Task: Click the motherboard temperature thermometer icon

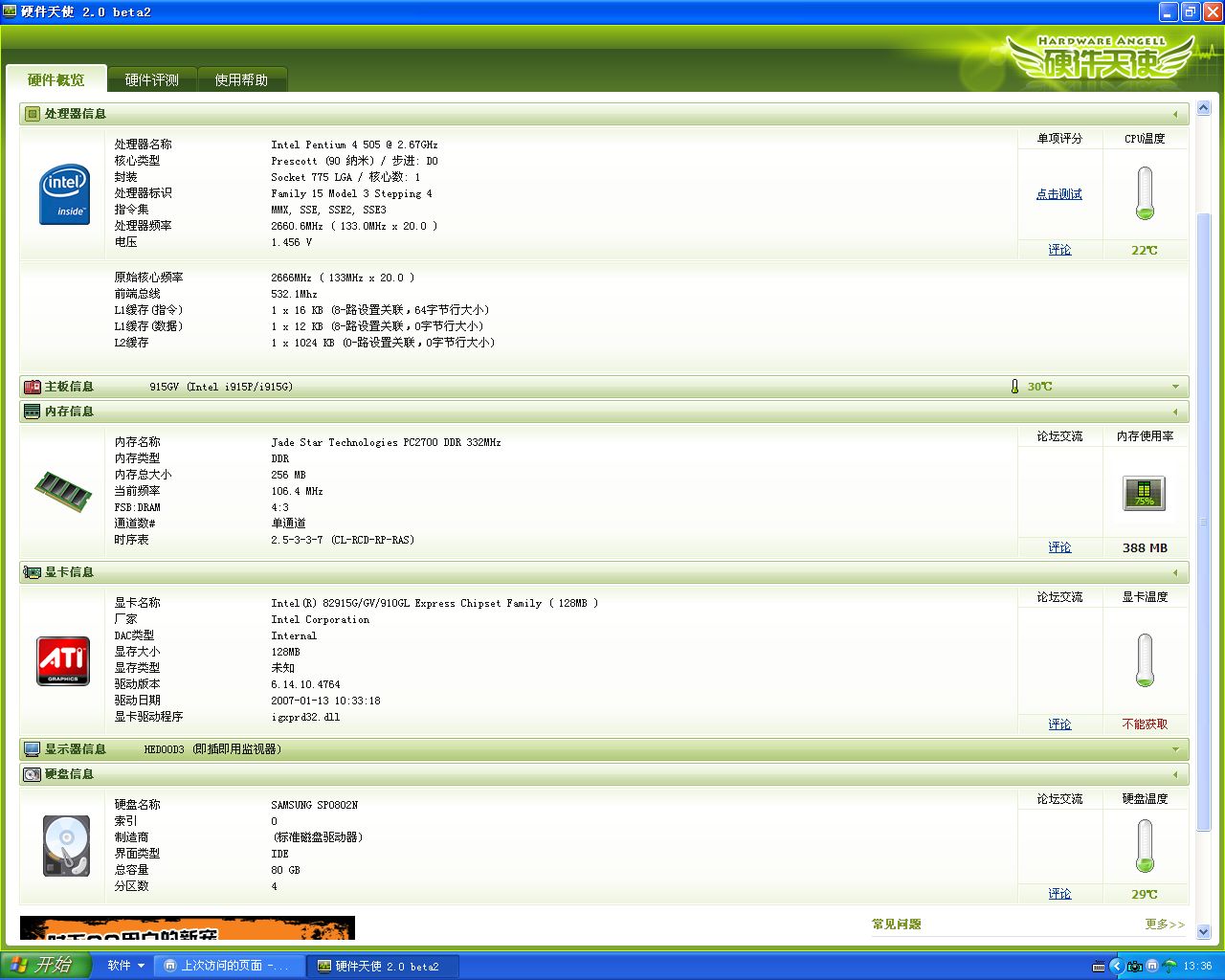Action: coord(1014,387)
